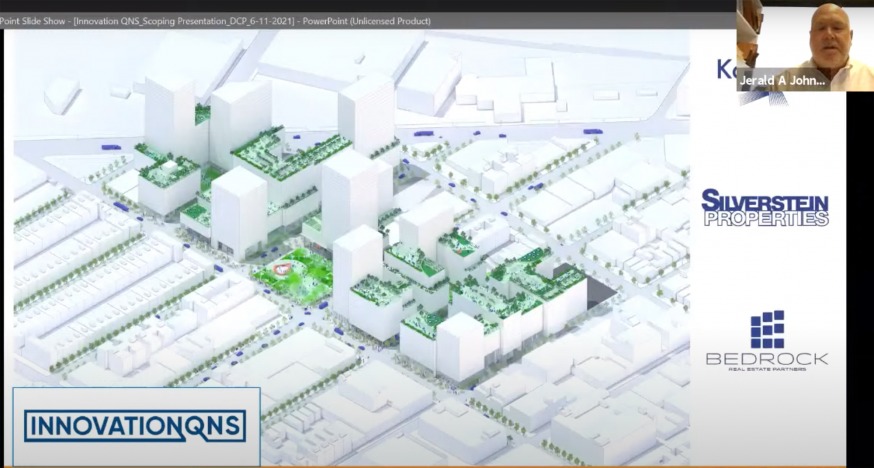Click the Bedrock blue grid icon
The image size is (874, 468).
click(x=767, y=329)
